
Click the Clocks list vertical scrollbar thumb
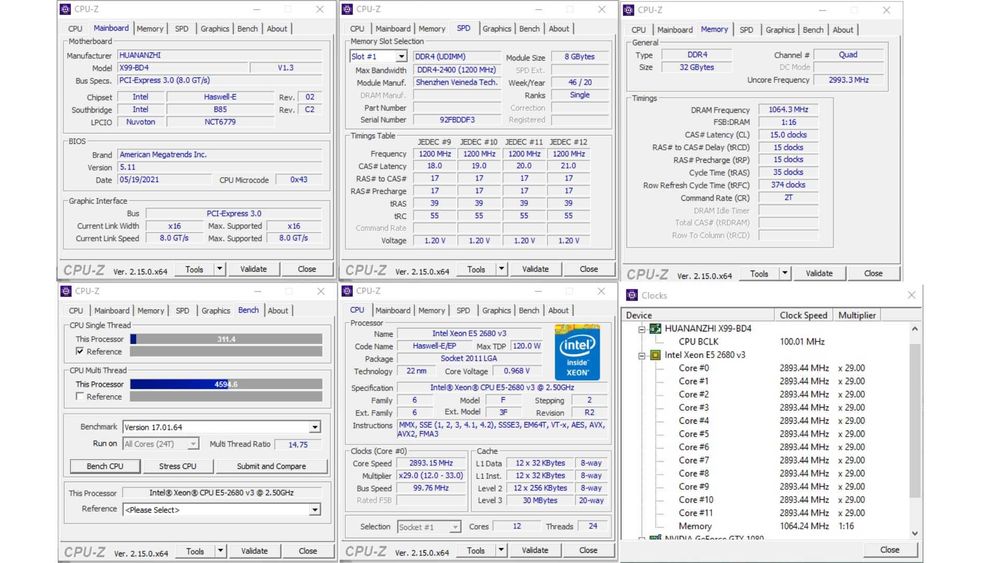[915, 421]
